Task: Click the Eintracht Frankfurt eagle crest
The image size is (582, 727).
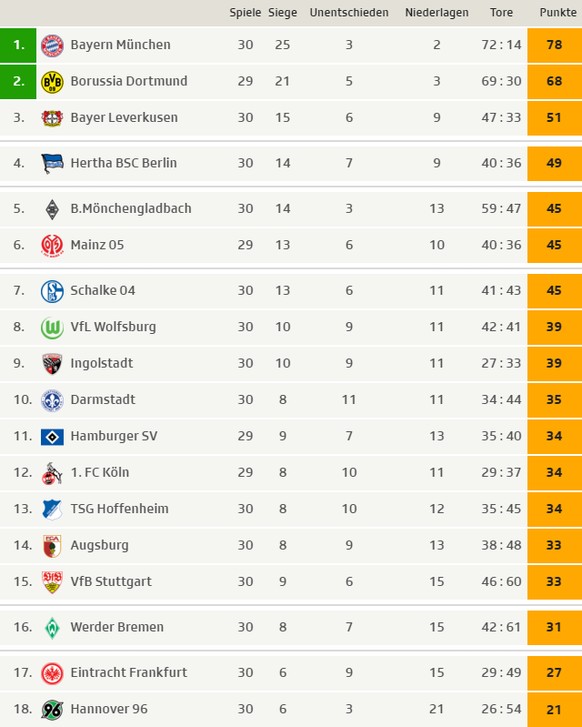Action: [52, 673]
